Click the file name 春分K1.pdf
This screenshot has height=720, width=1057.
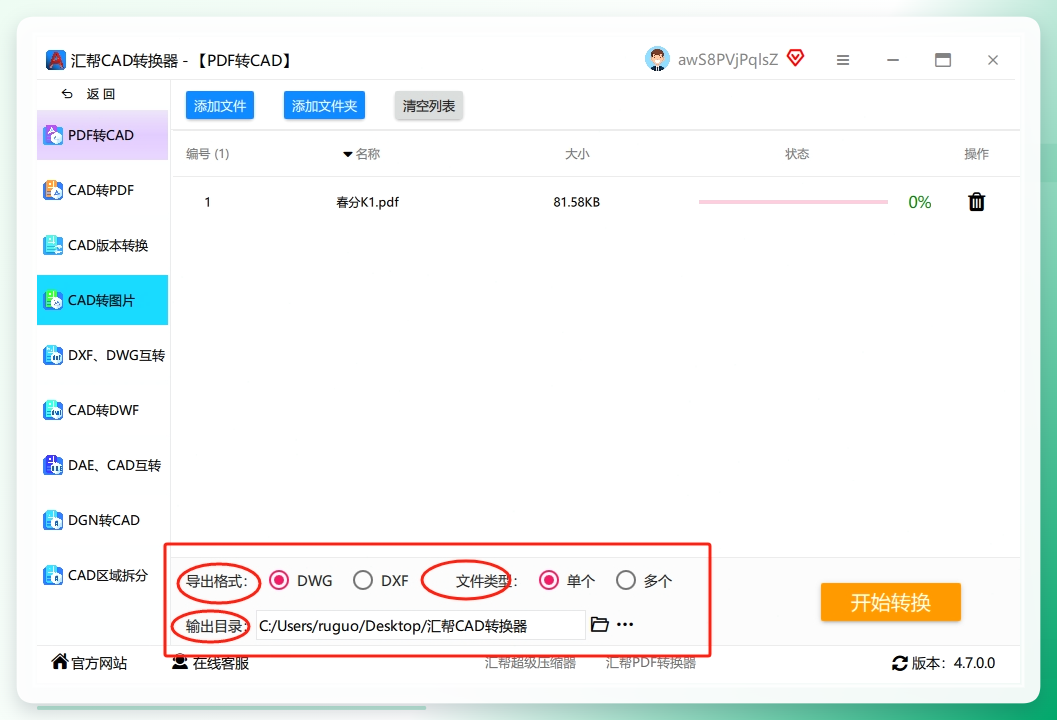[367, 202]
